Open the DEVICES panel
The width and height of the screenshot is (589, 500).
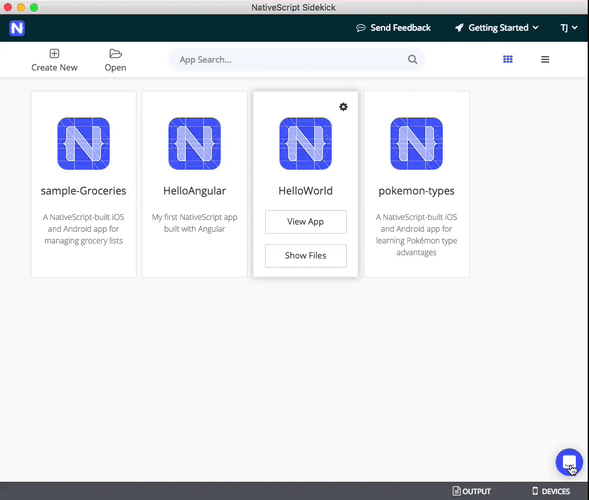[551, 491]
